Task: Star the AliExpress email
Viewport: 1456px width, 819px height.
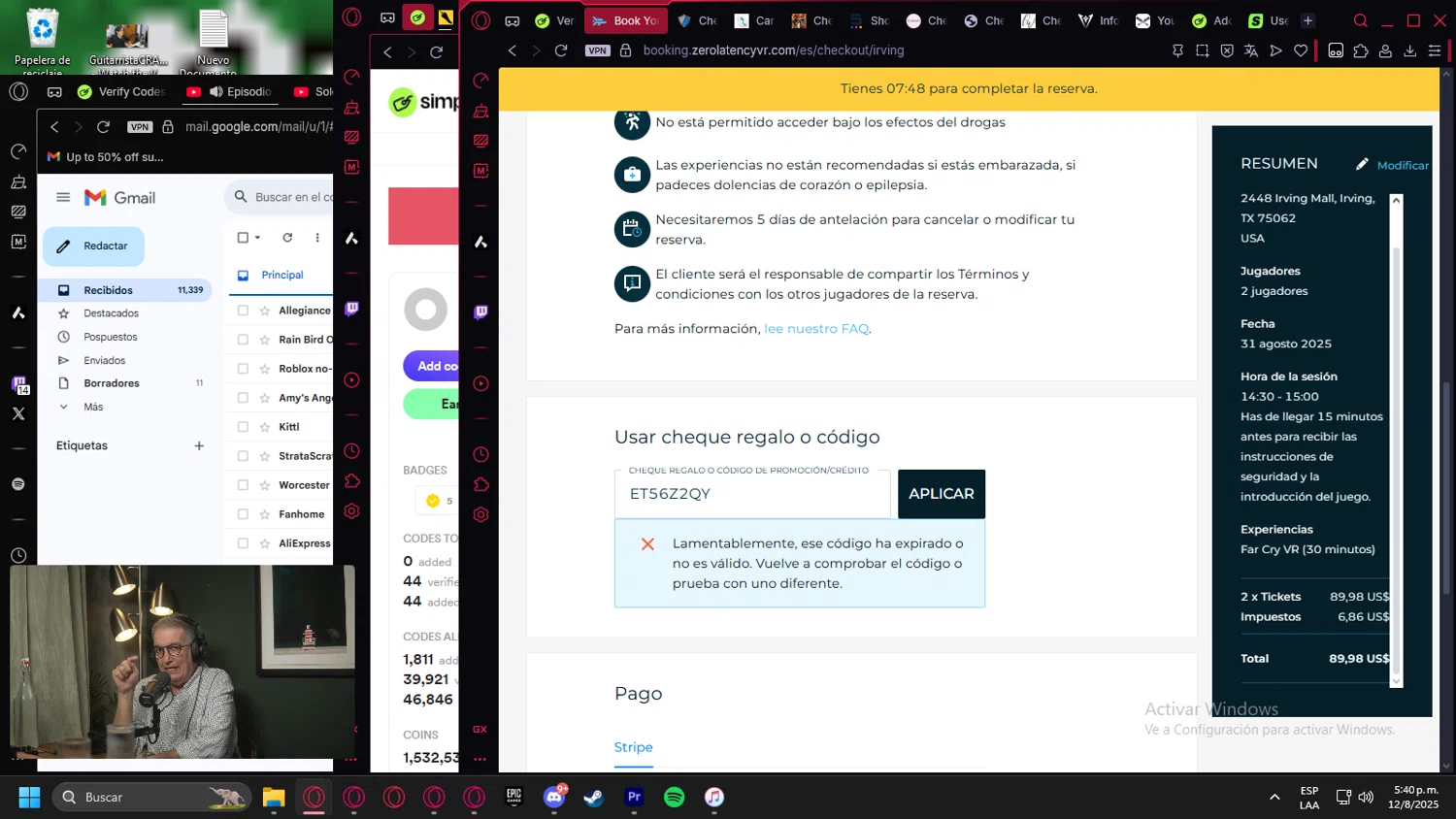Action: pyautogui.click(x=264, y=543)
